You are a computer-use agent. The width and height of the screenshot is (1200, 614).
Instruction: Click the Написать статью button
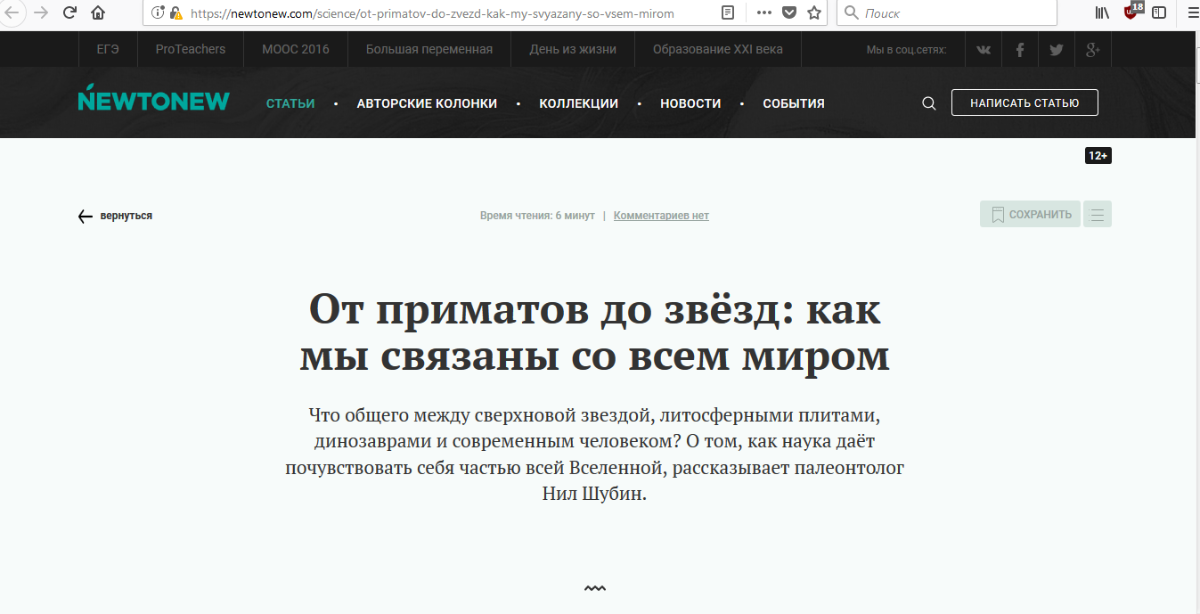[1024, 103]
